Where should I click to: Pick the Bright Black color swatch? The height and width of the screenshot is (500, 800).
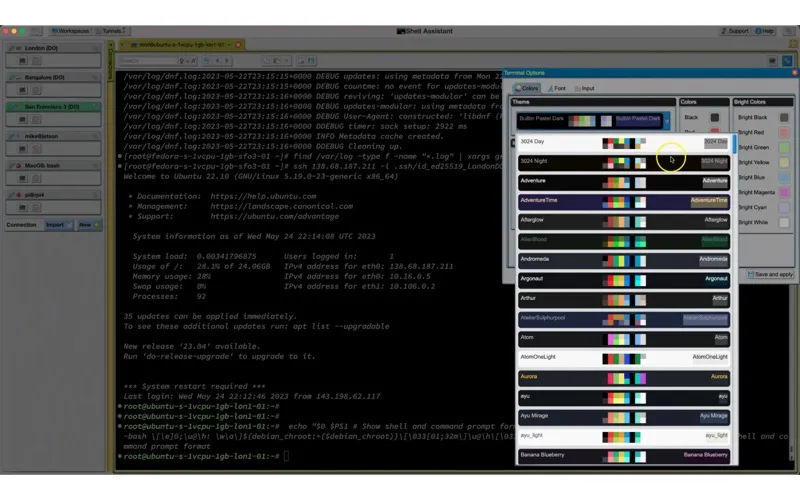click(x=784, y=117)
